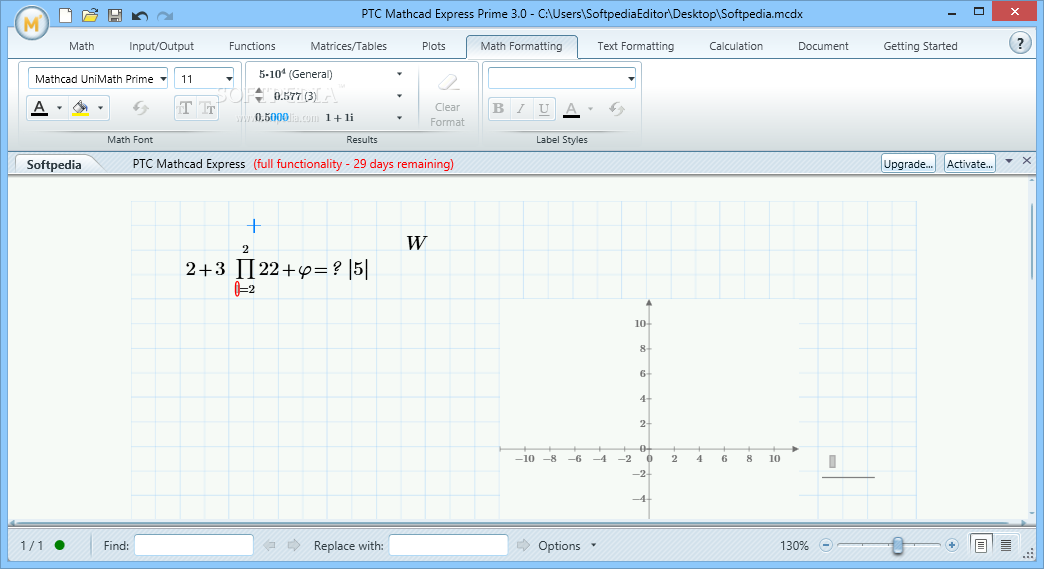Click the Activate... button
Viewport: 1044px width, 569px height.
(969, 164)
